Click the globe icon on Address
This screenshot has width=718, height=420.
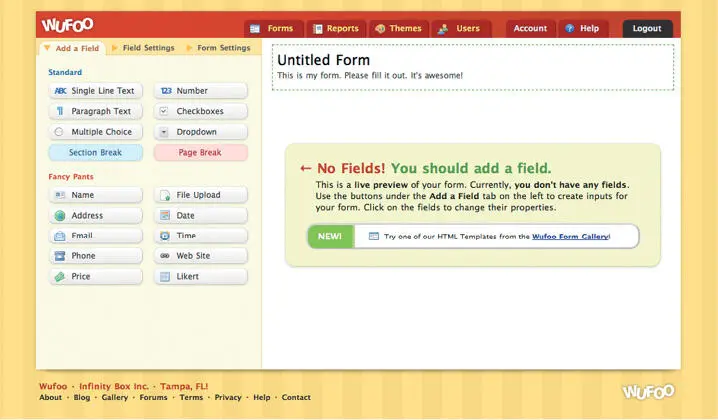click(60, 216)
